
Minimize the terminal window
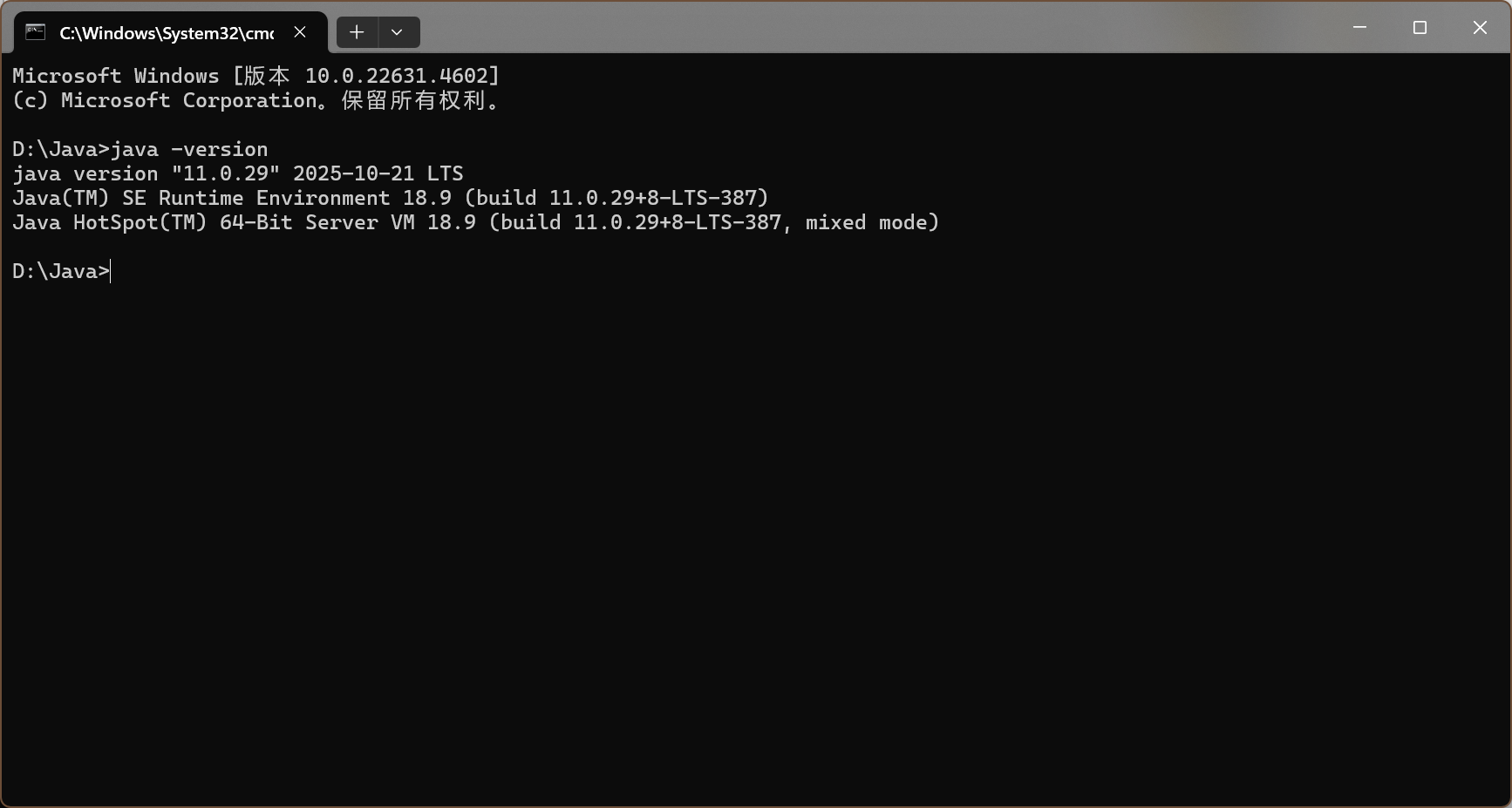1359,28
